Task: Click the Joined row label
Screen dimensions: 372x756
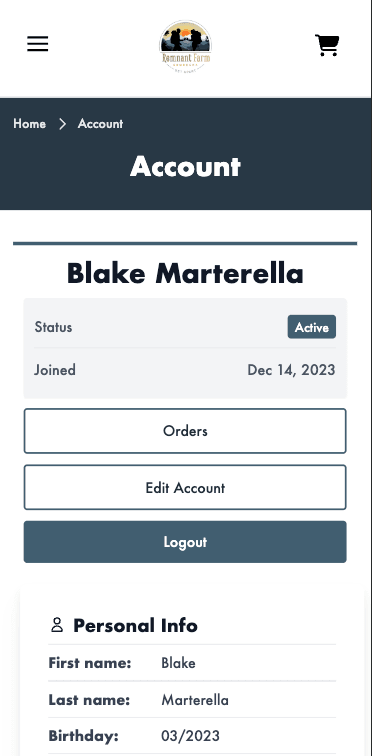Action: (55, 370)
